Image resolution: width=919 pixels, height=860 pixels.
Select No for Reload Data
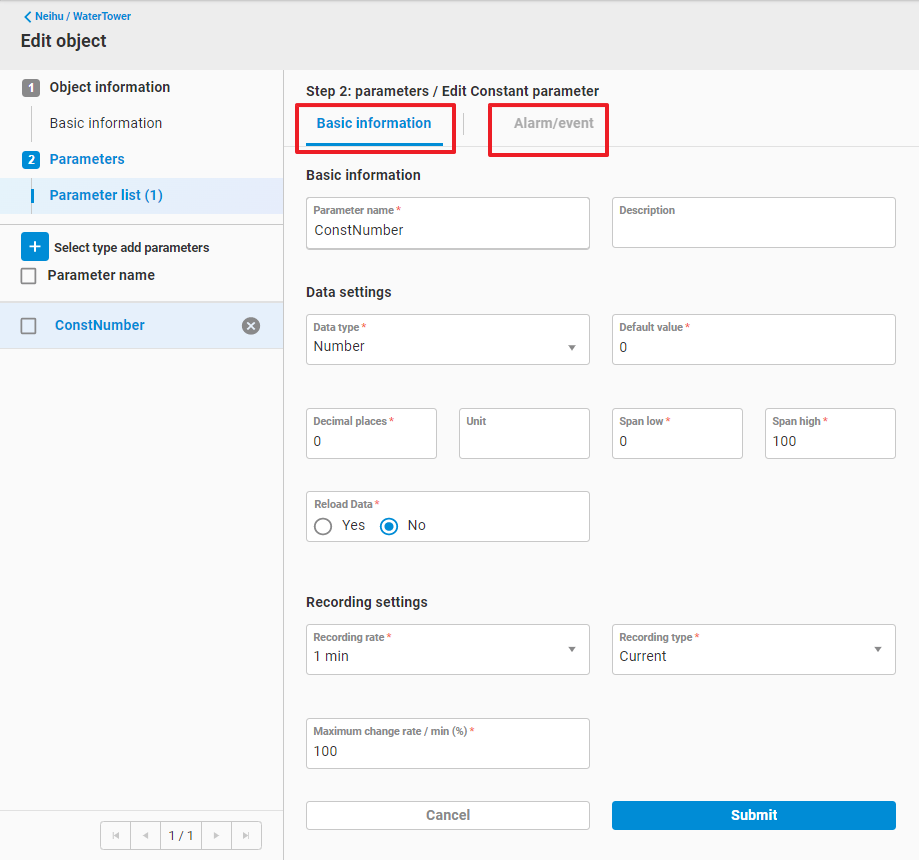pos(390,526)
